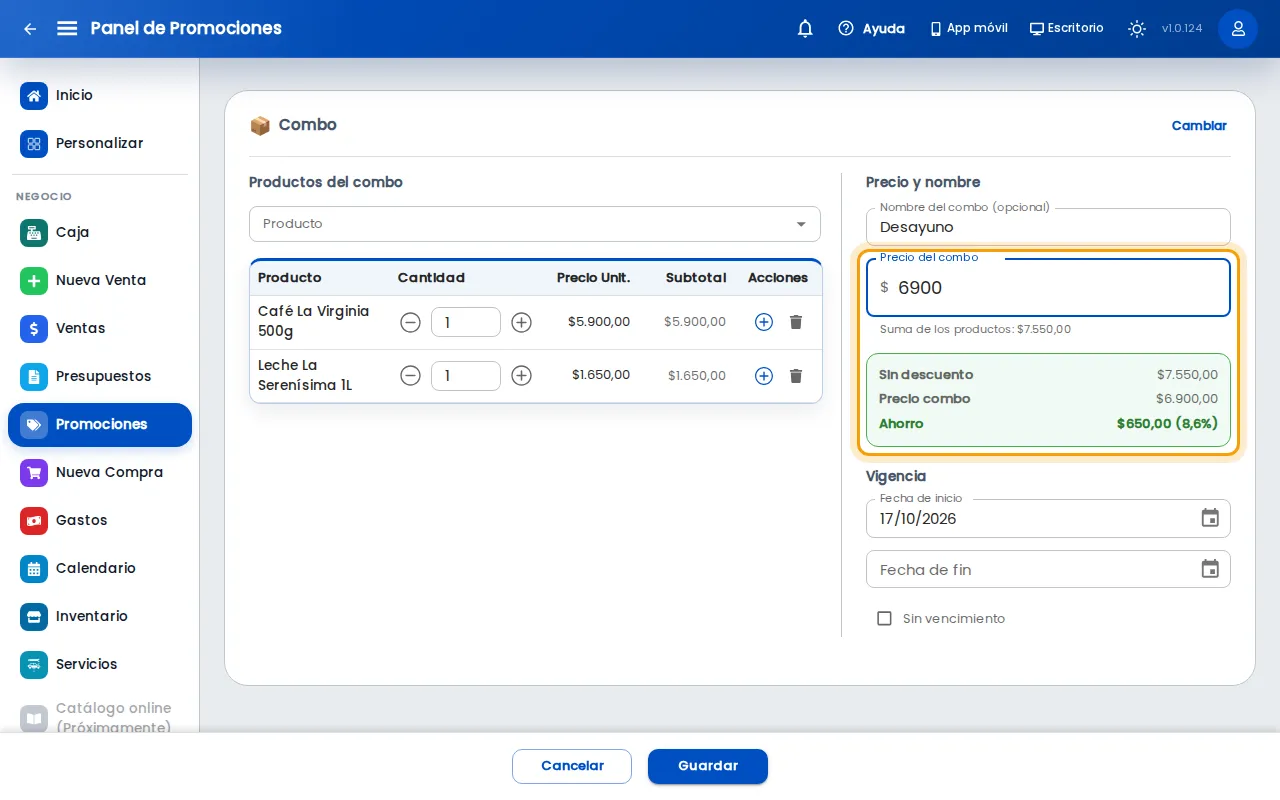1280x800 pixels.
Task: Open App móvil link
Action: 968,29
